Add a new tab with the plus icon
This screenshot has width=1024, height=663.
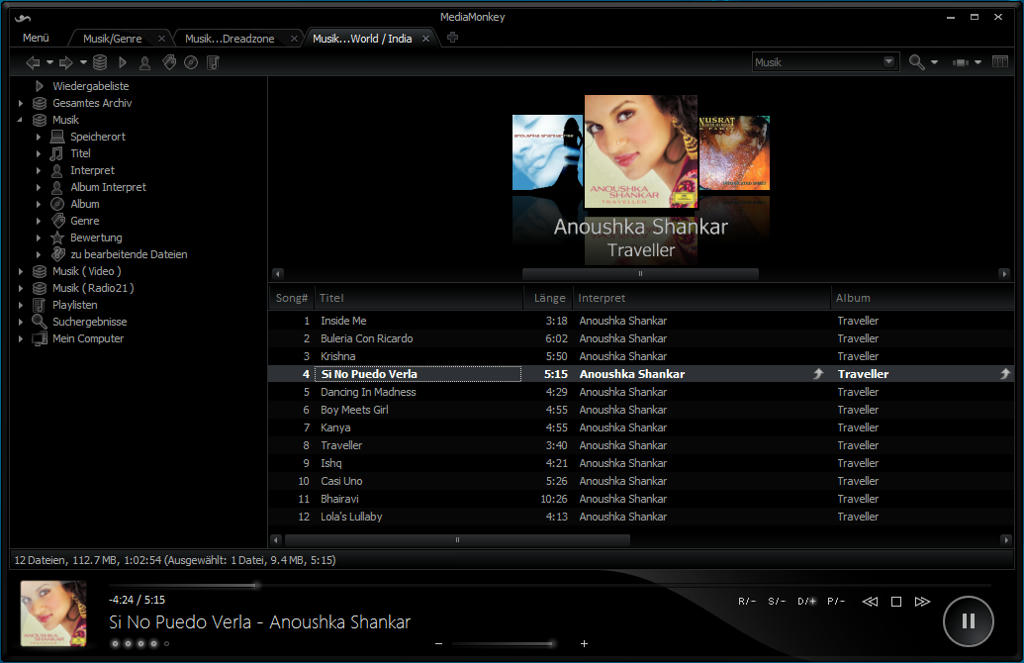click(x=452, y=38)
